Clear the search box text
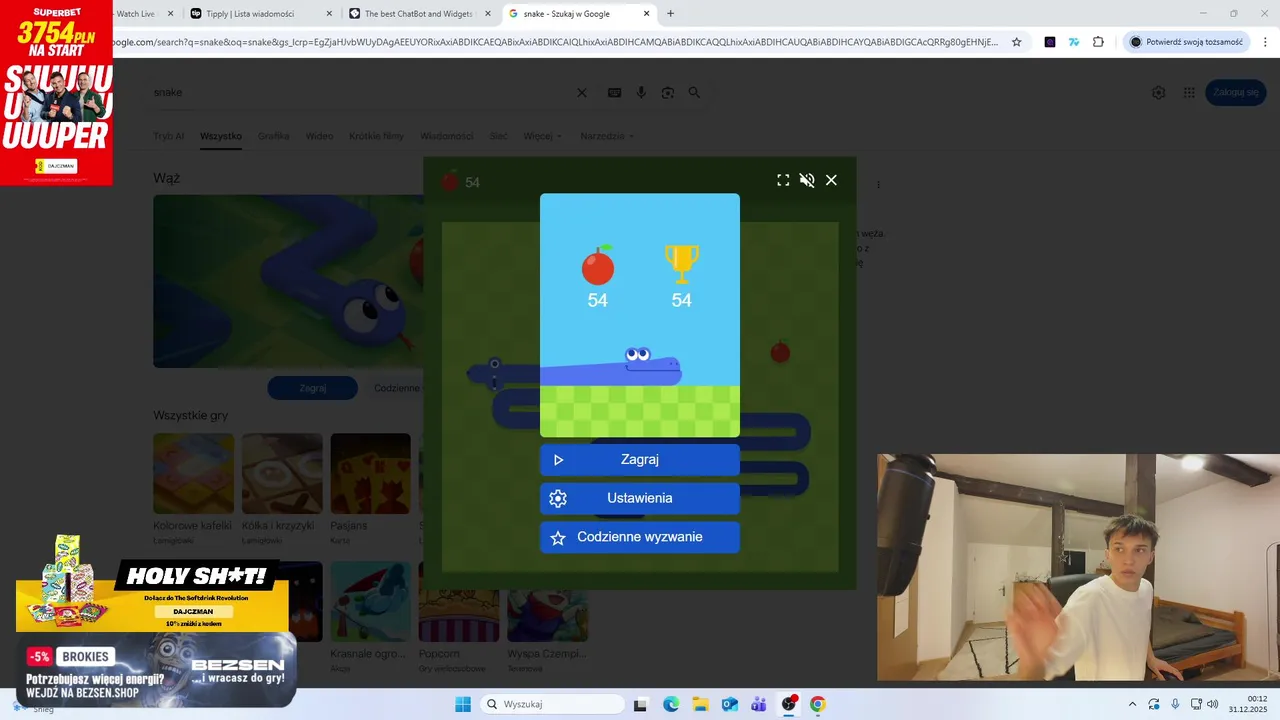1280x720 pixels. tap(582, 92)
